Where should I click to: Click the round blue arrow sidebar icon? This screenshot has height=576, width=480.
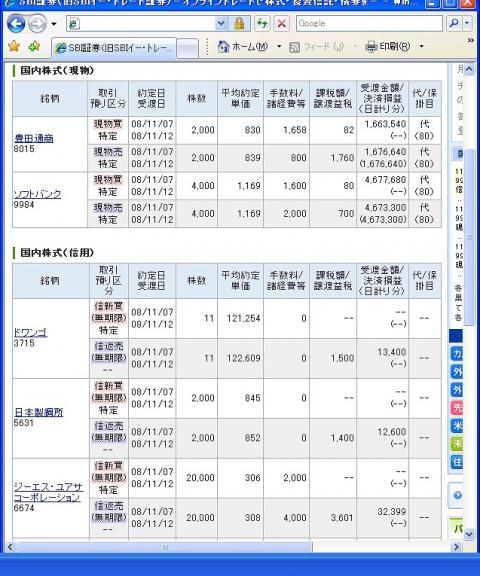pos(457,495)
